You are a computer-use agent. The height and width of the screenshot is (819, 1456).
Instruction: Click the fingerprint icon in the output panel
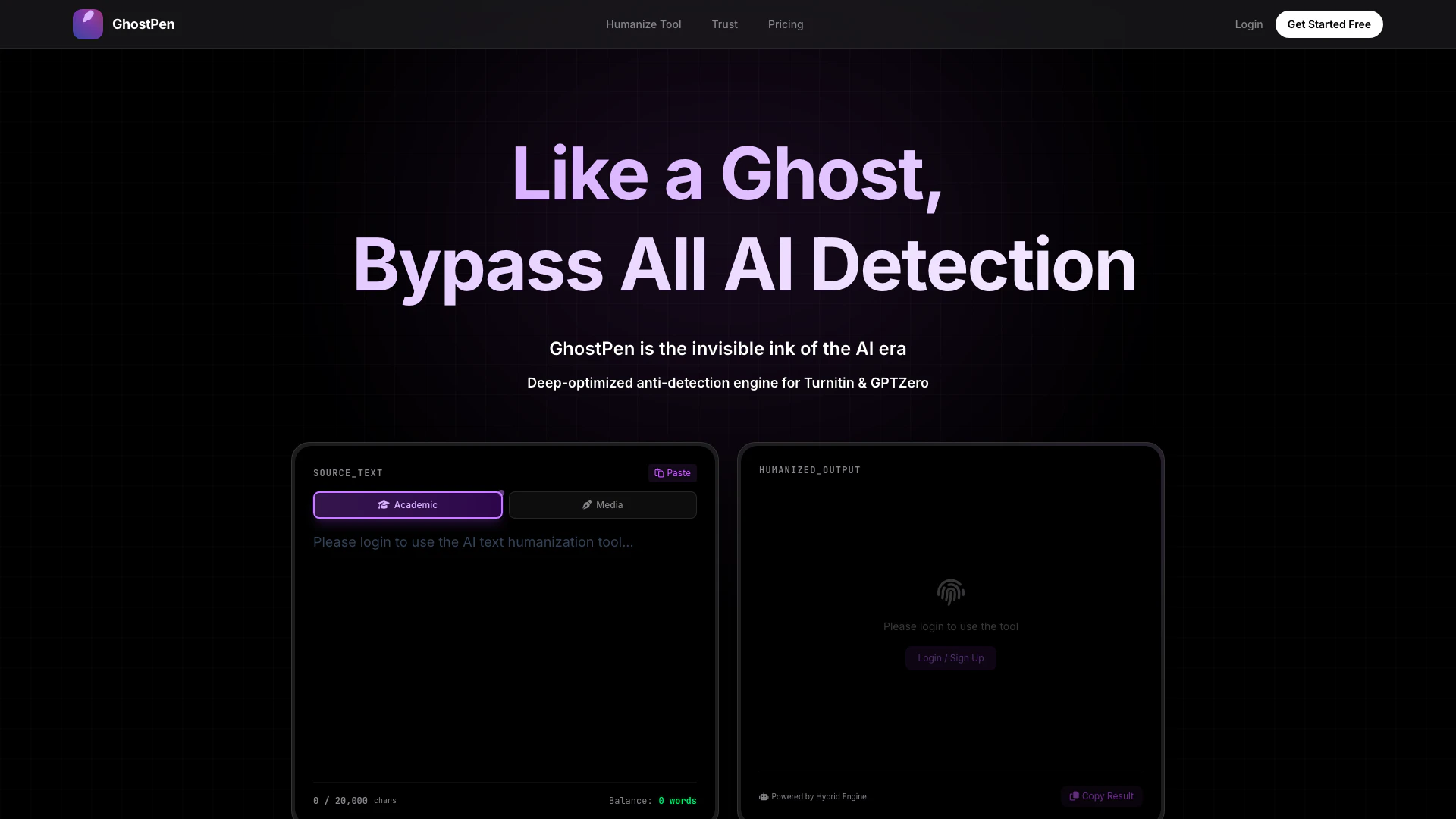coord(950,592)
